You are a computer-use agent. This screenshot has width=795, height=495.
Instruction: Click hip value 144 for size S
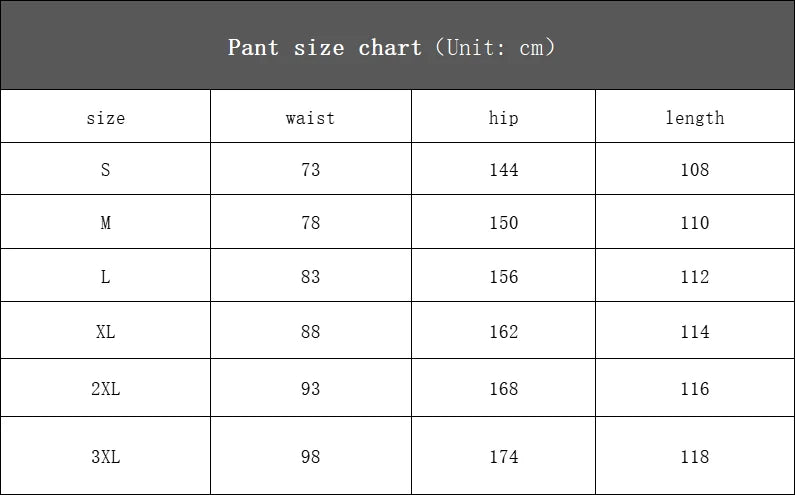pyautogui.click(x=504, y=170)
